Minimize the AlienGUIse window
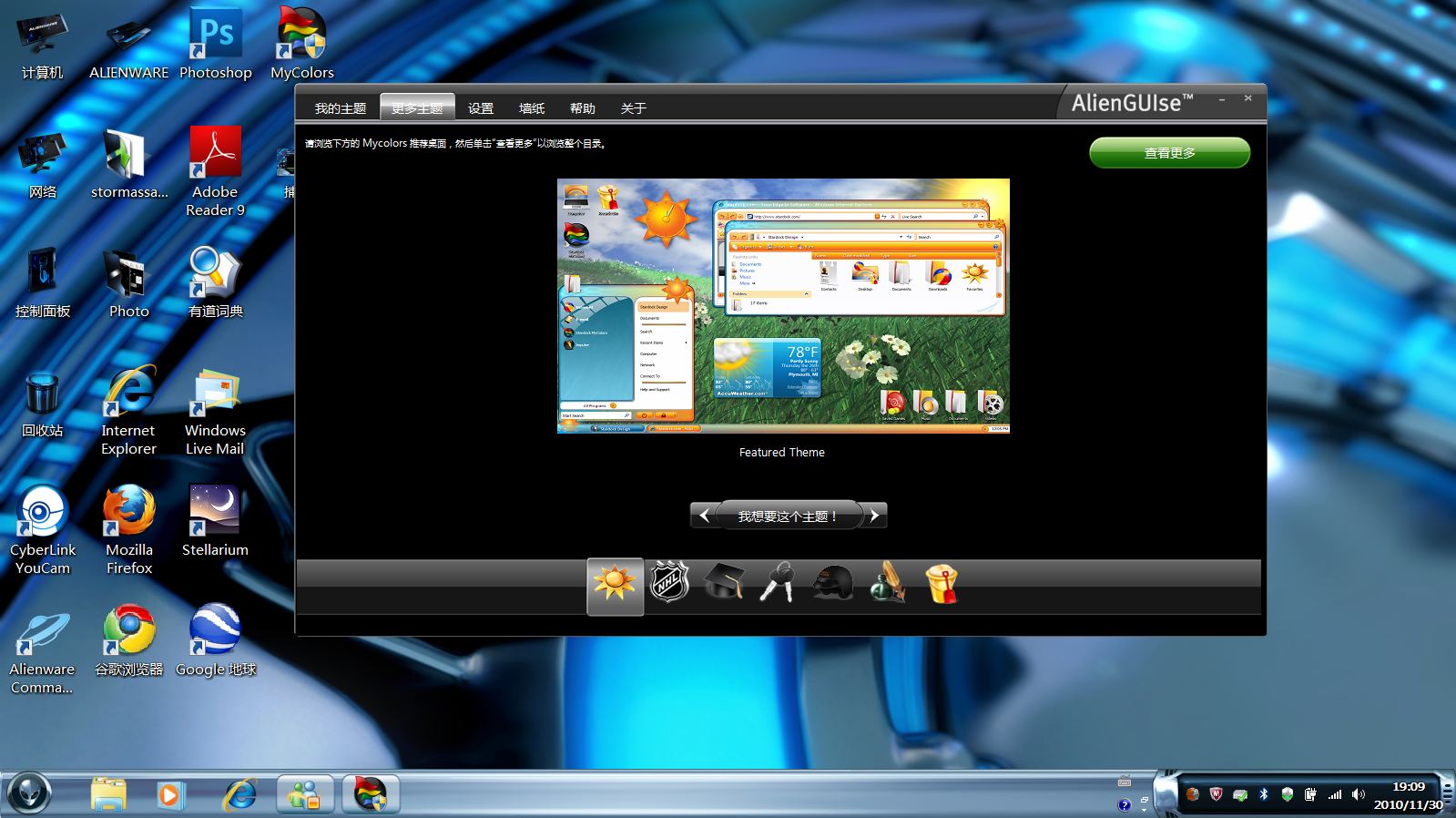 pyautogui.click(x=1222, y=98)
